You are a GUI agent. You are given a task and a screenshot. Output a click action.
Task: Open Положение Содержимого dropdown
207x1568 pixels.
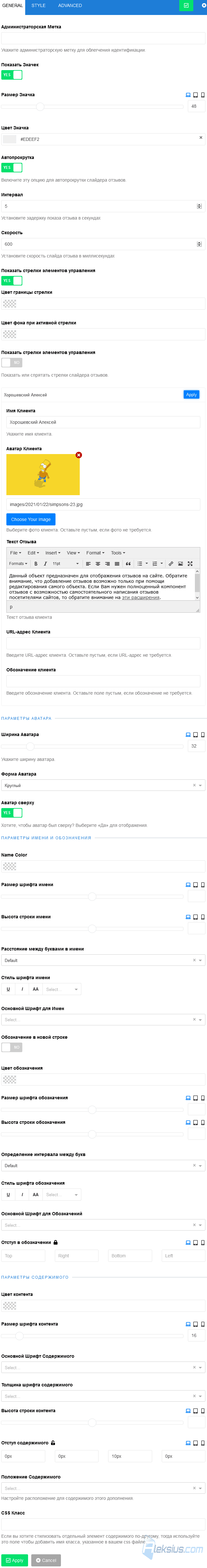pyautogui.click(x=103, y=1488)
